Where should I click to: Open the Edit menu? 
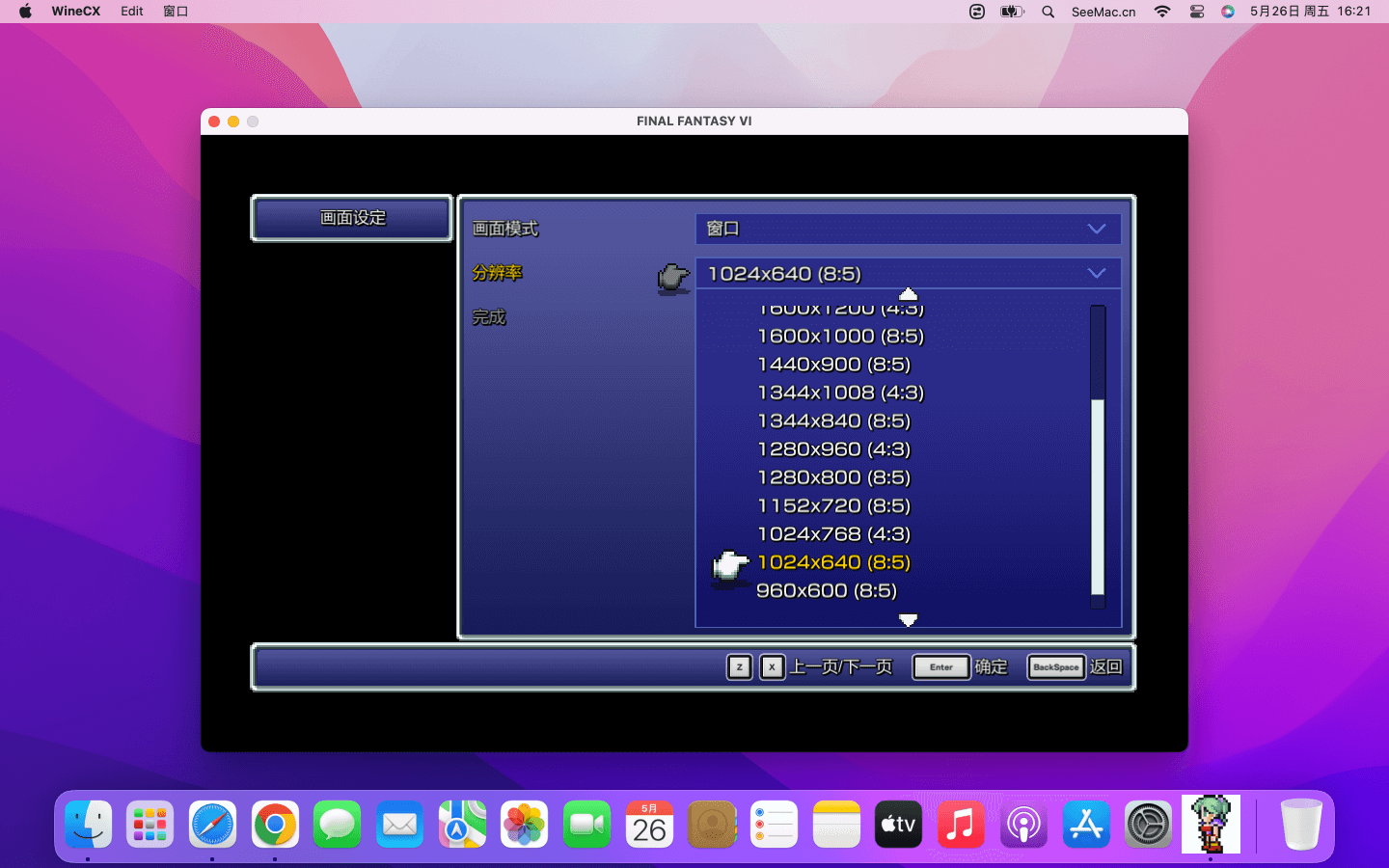click(132, 12)
